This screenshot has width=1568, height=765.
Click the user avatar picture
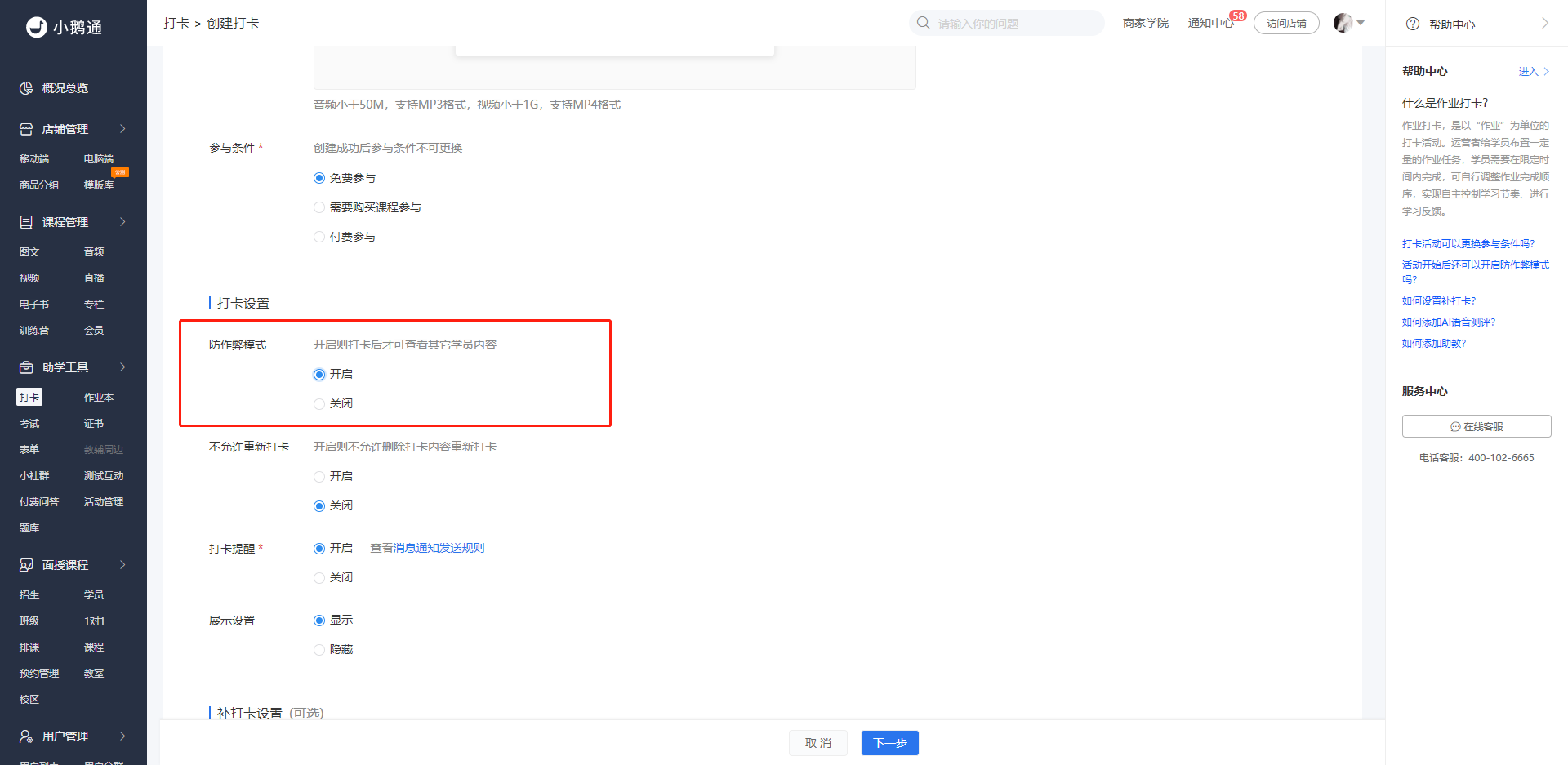point(1343,23)
